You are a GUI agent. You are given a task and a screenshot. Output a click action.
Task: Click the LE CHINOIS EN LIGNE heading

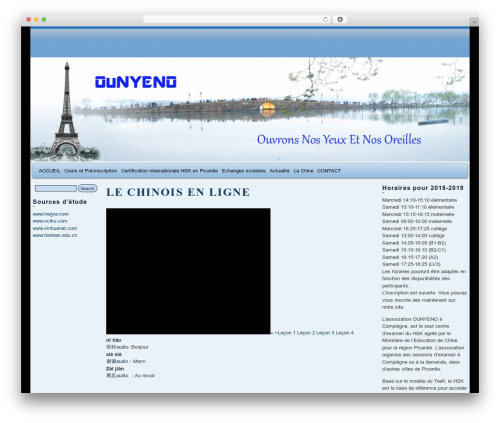178,192
